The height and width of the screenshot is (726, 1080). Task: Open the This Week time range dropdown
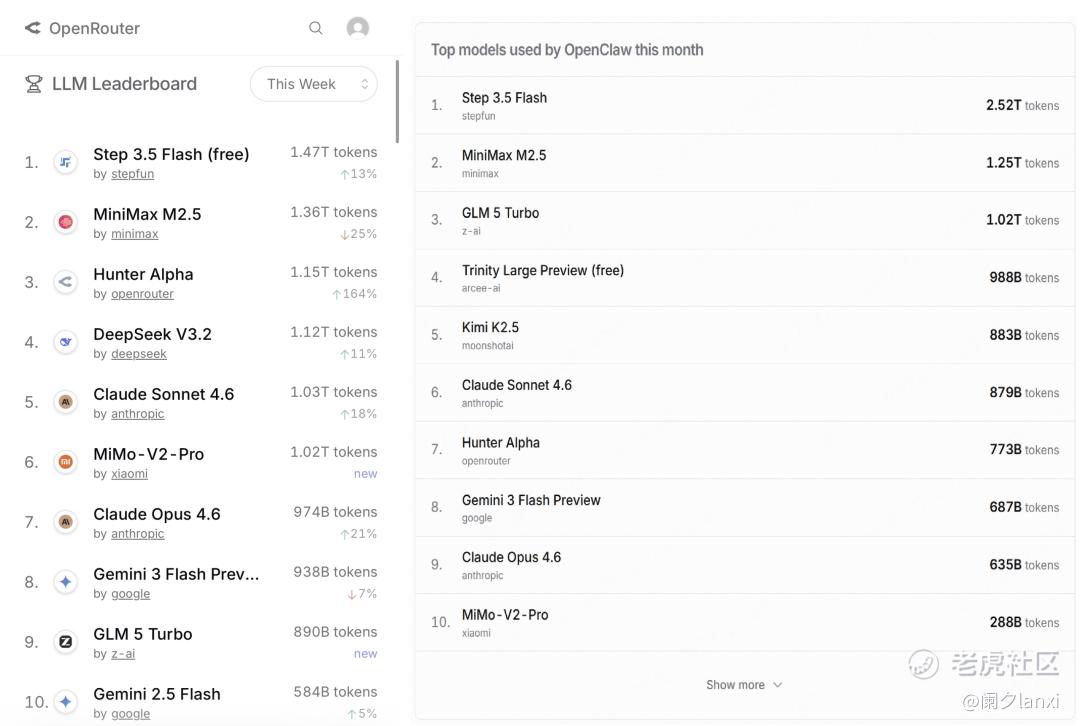click(313, 84)
